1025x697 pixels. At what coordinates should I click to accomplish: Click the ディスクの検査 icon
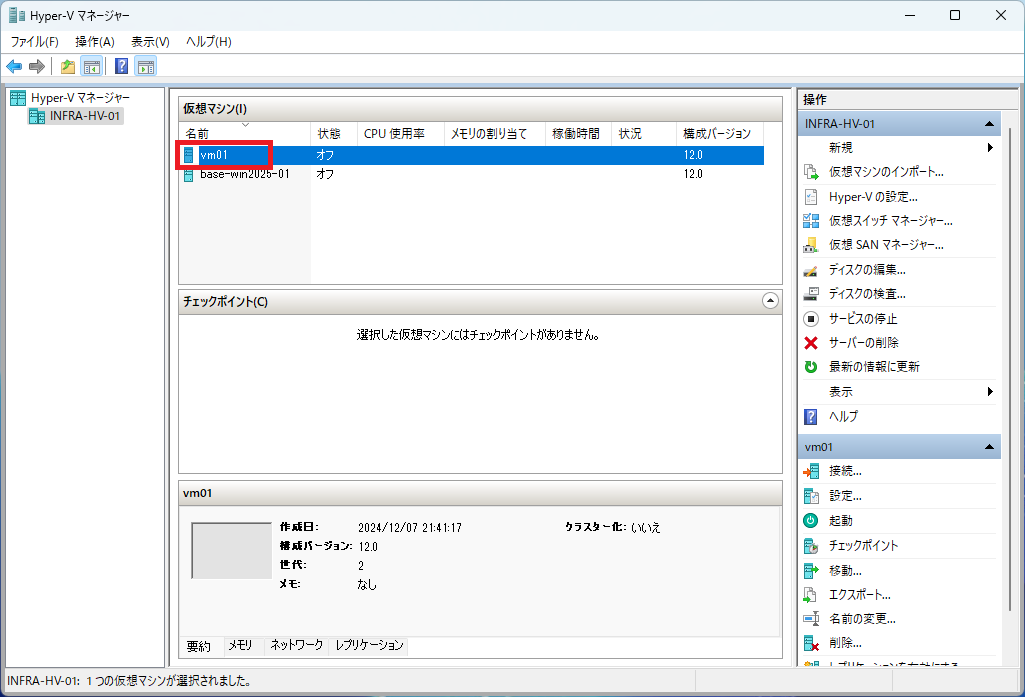pyautogui.click(x=811, y=294)
